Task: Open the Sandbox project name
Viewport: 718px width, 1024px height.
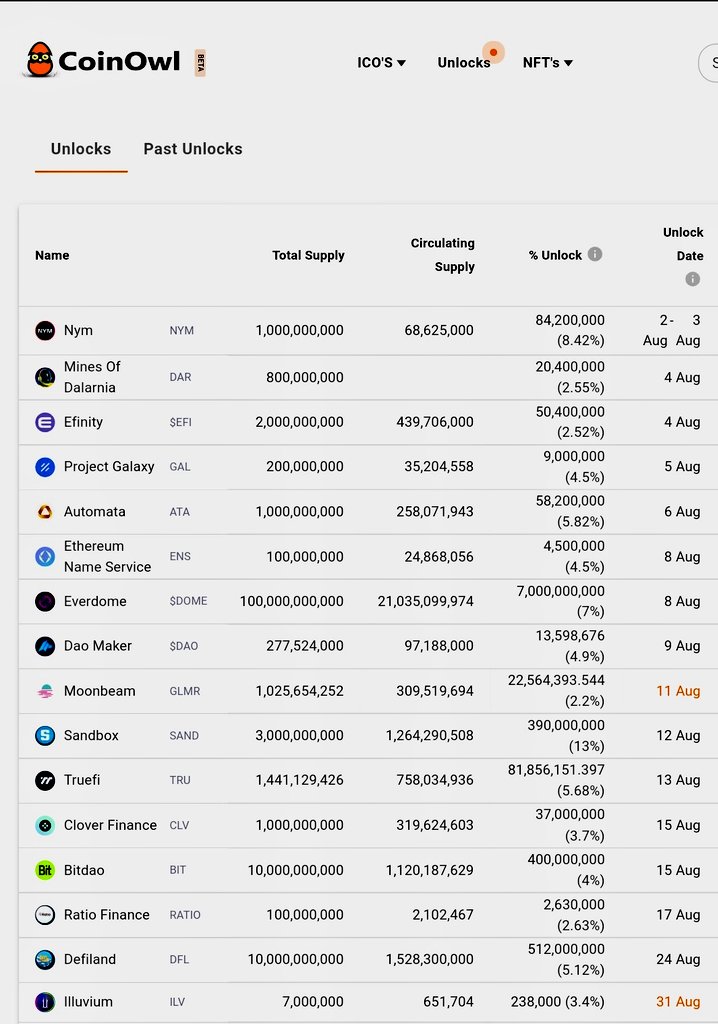Action: click(x=91, y=735)
